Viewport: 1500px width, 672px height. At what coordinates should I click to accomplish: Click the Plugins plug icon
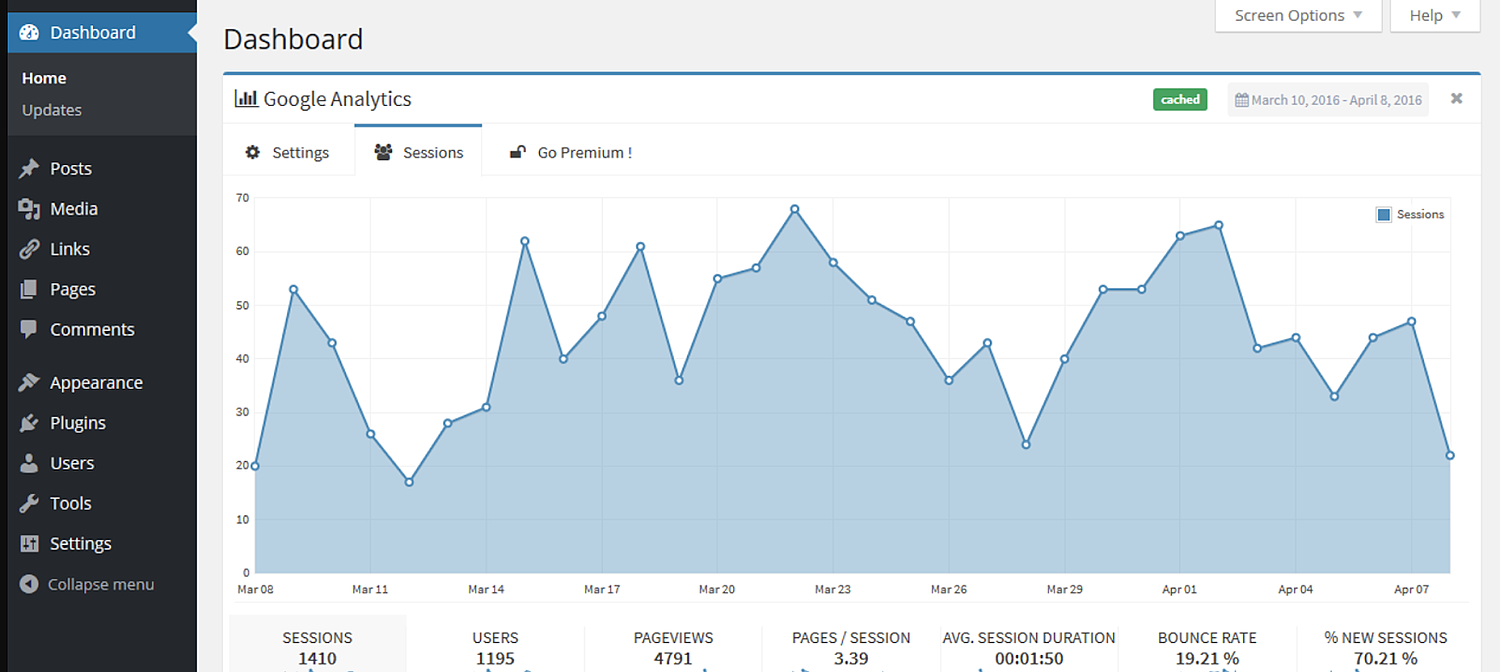coord(29,423)
